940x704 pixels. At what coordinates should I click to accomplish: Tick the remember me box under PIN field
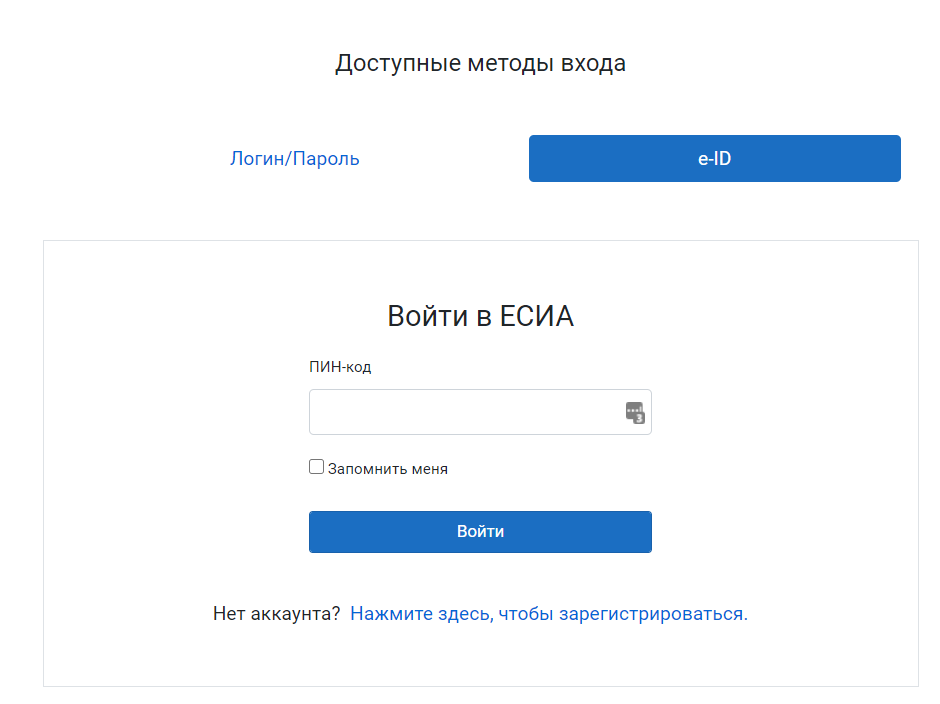tap(317, 467)
